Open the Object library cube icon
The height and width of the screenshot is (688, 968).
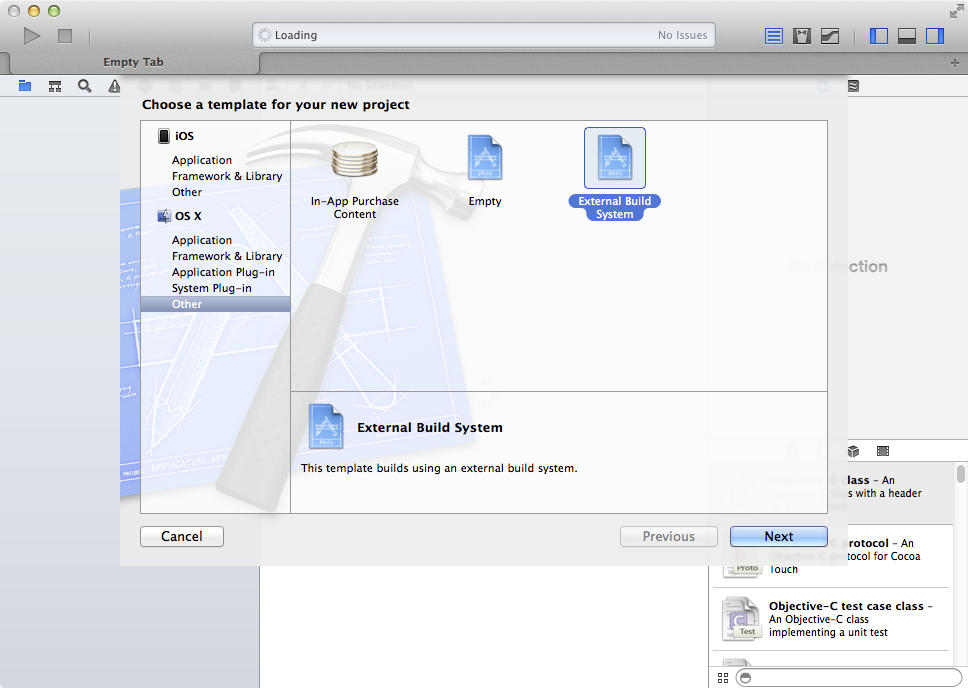[853, 451]
